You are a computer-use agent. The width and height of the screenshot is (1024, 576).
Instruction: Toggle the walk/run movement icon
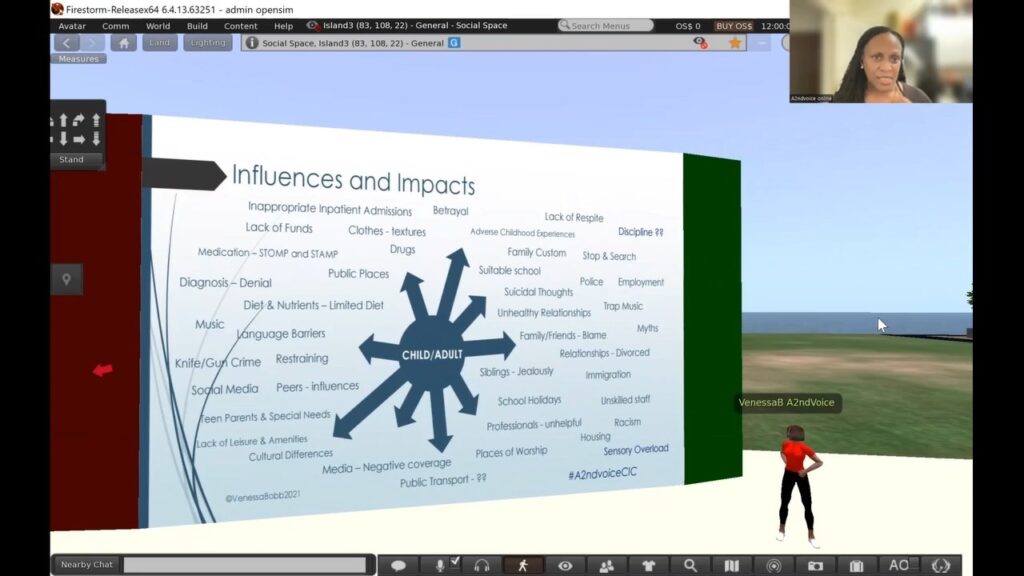click(523, 566)
